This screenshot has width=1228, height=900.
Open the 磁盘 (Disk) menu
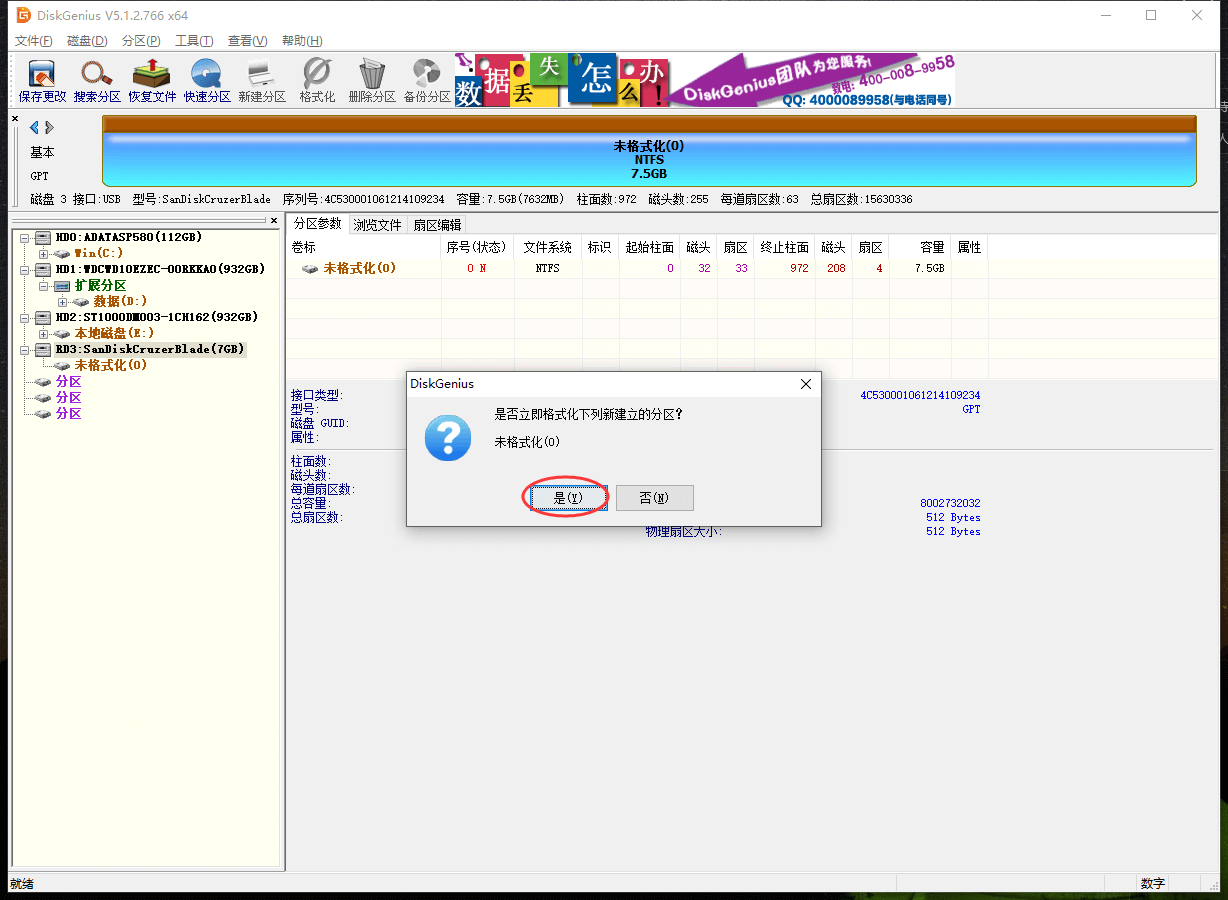pos(87,41)
